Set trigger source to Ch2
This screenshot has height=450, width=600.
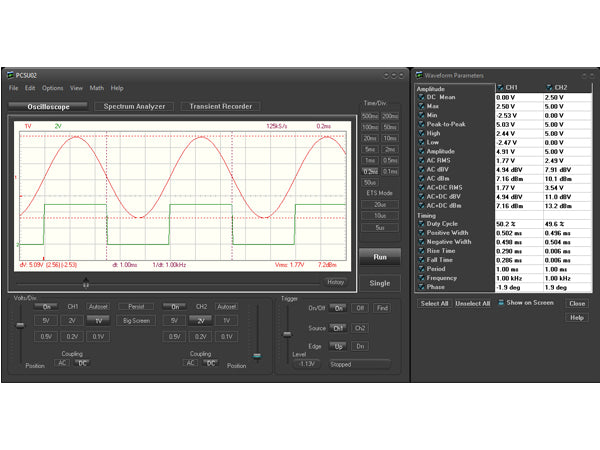tap(360, 328)
